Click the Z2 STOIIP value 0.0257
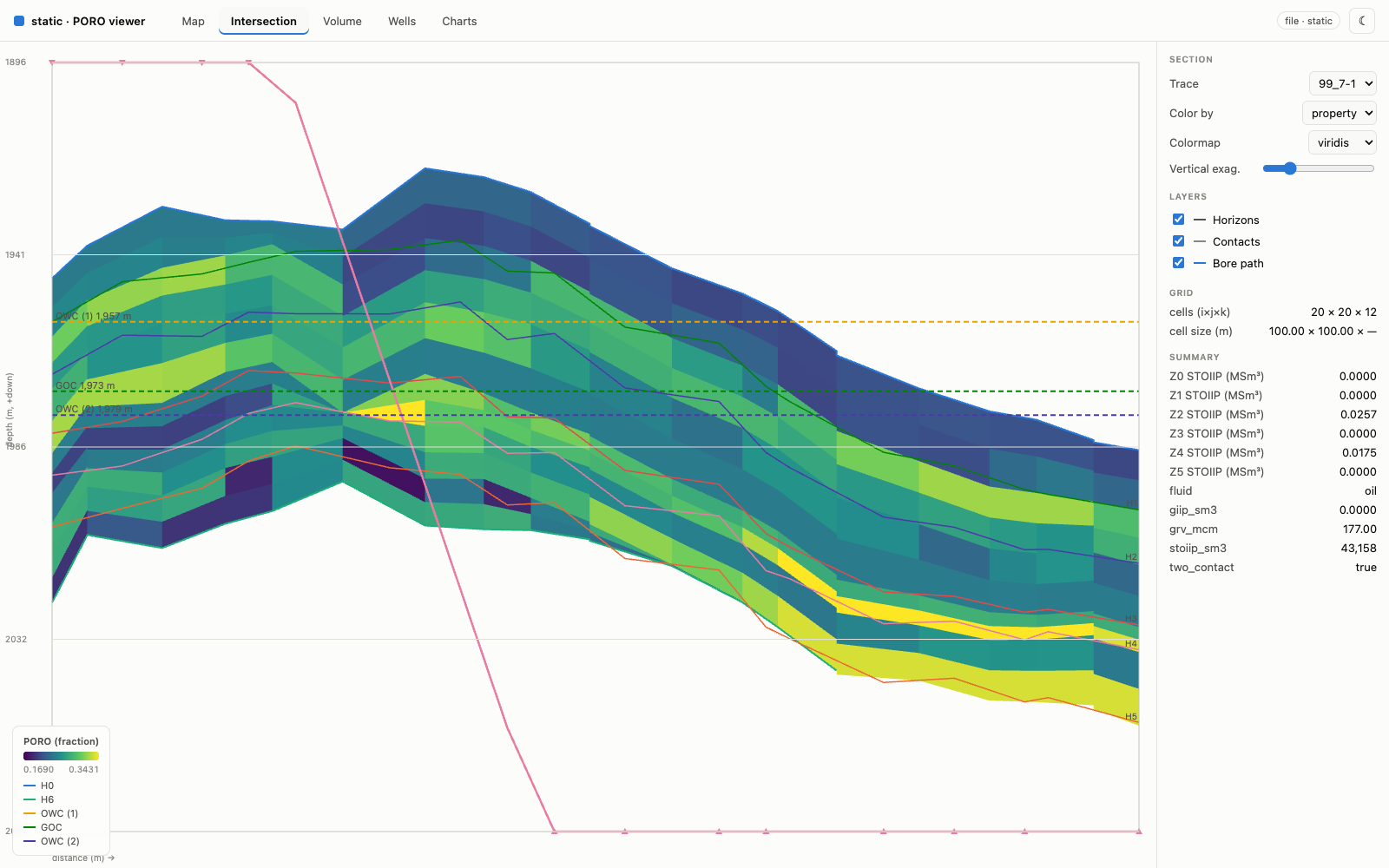 [x=1358, y=414]
